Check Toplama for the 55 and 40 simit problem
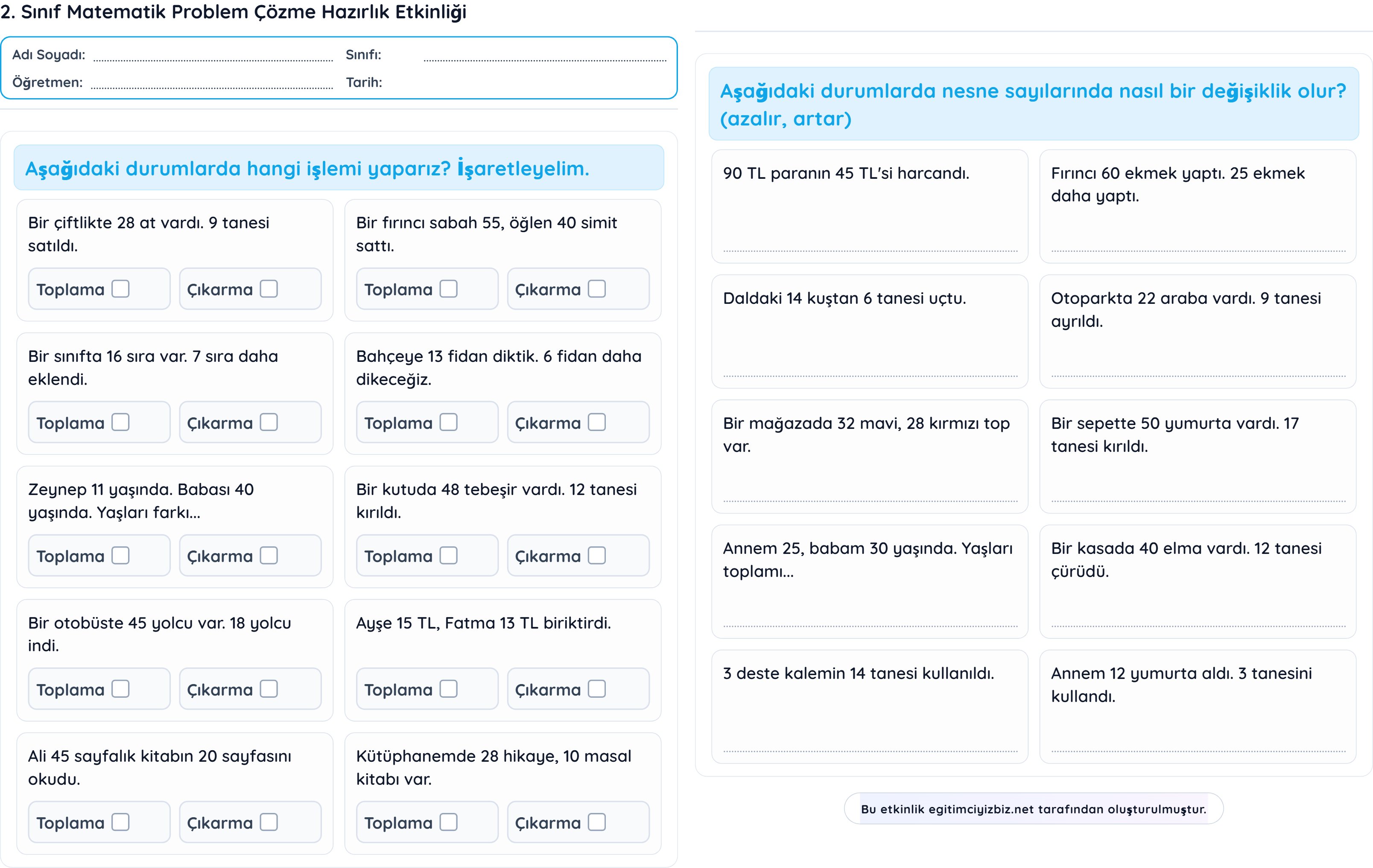 pyautogui.click(x=449, y=289)
